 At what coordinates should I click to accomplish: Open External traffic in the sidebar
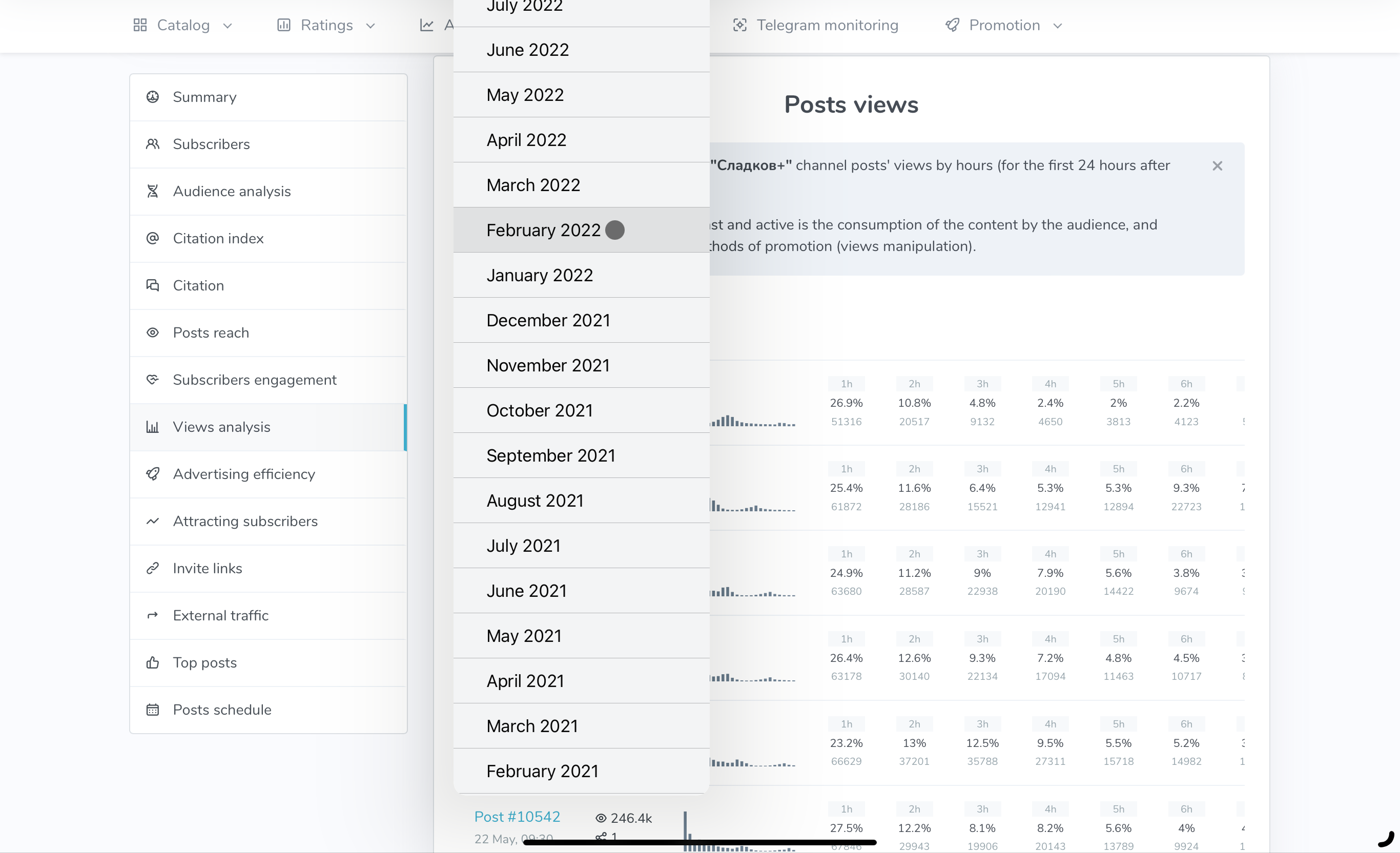(x=220, y=616)
